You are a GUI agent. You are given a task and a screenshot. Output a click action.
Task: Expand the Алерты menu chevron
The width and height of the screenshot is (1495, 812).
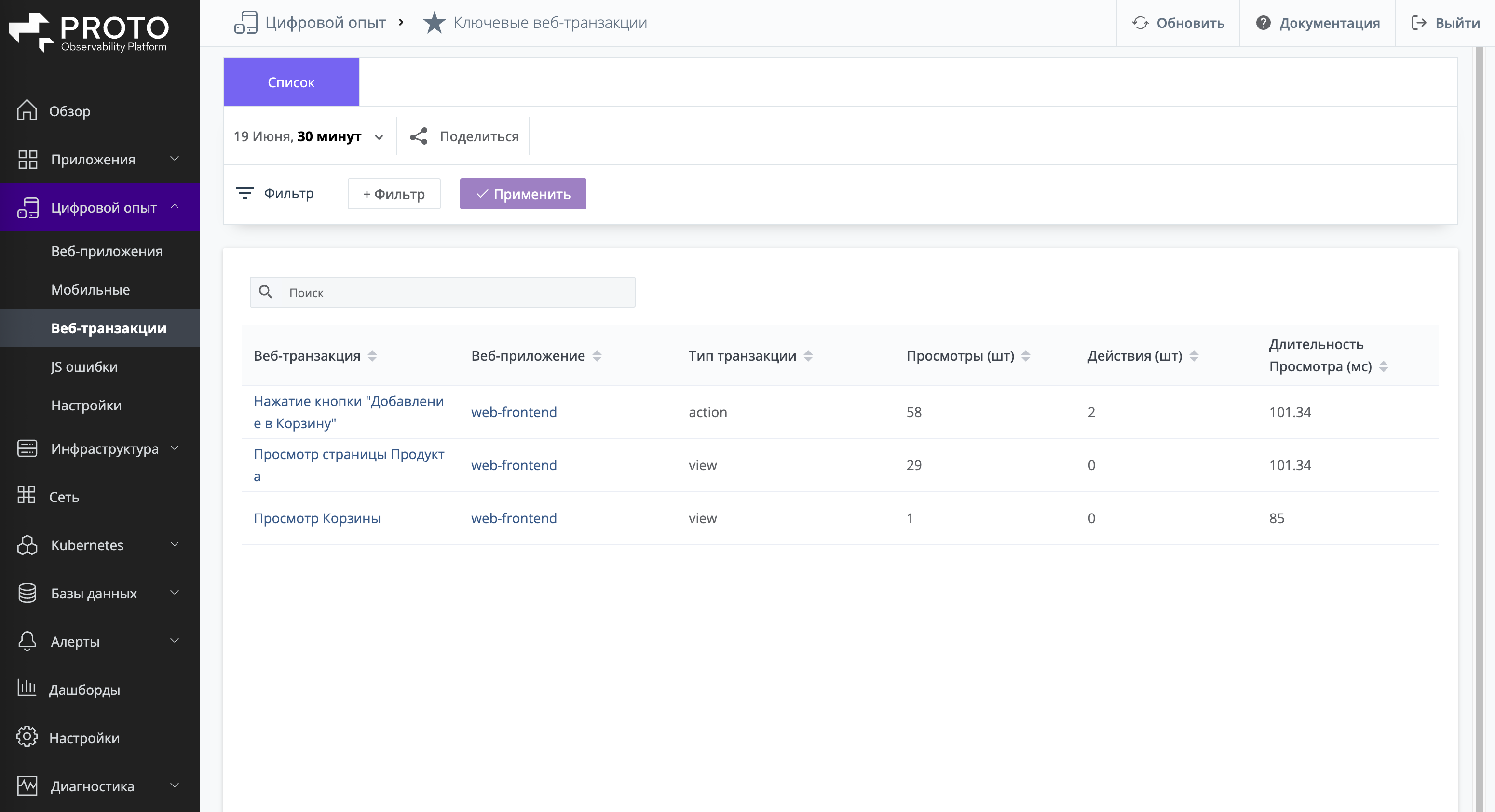coord(174,641)
